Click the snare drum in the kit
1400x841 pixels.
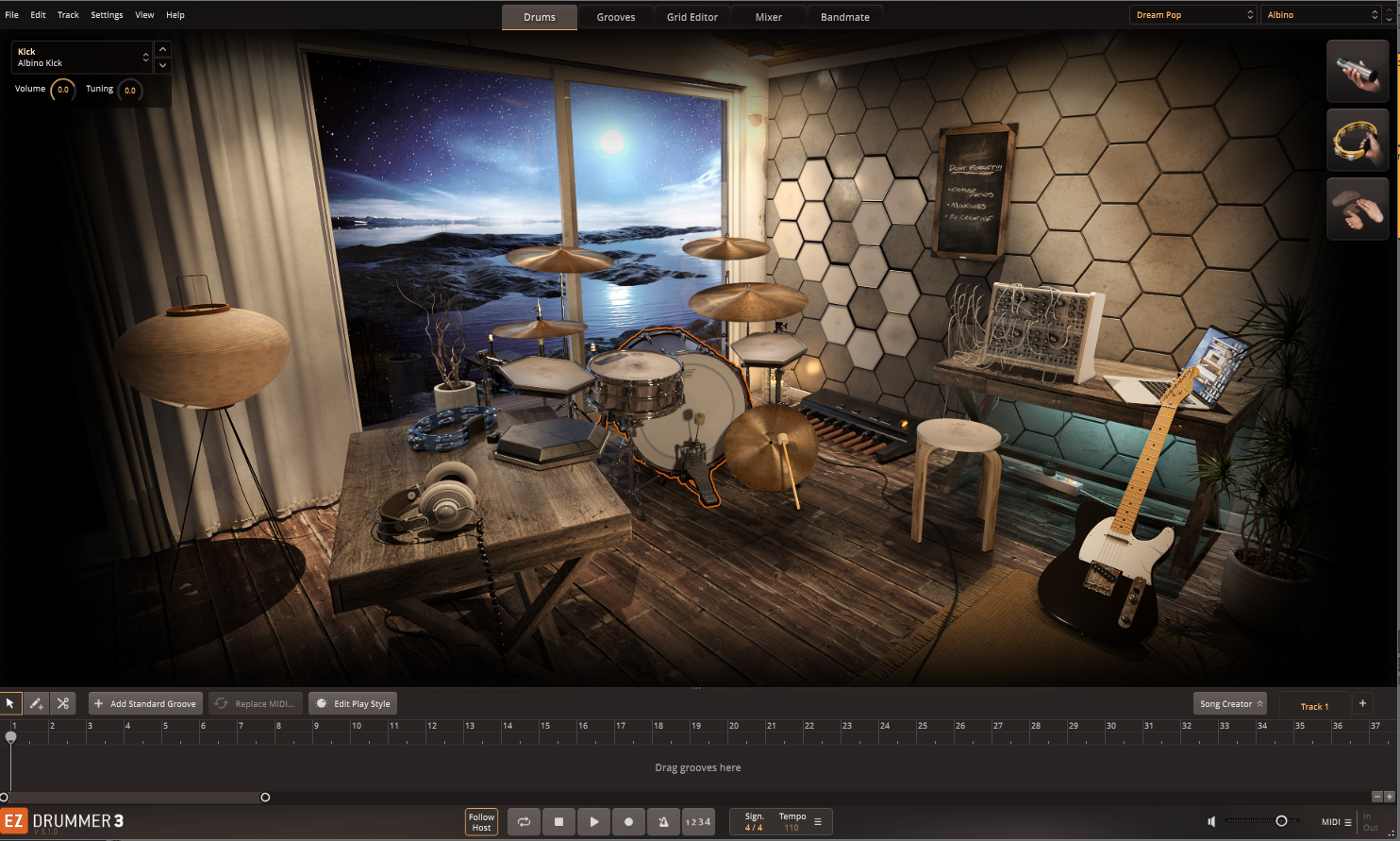click(x=636, y=382)
